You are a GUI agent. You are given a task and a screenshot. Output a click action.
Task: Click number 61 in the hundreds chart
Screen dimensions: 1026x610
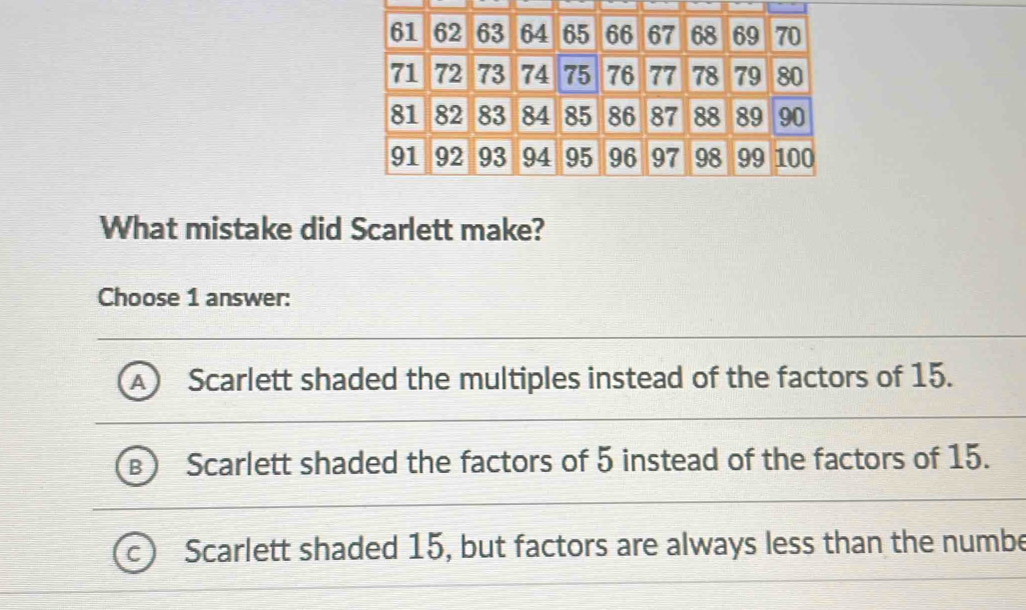(404, 31)
